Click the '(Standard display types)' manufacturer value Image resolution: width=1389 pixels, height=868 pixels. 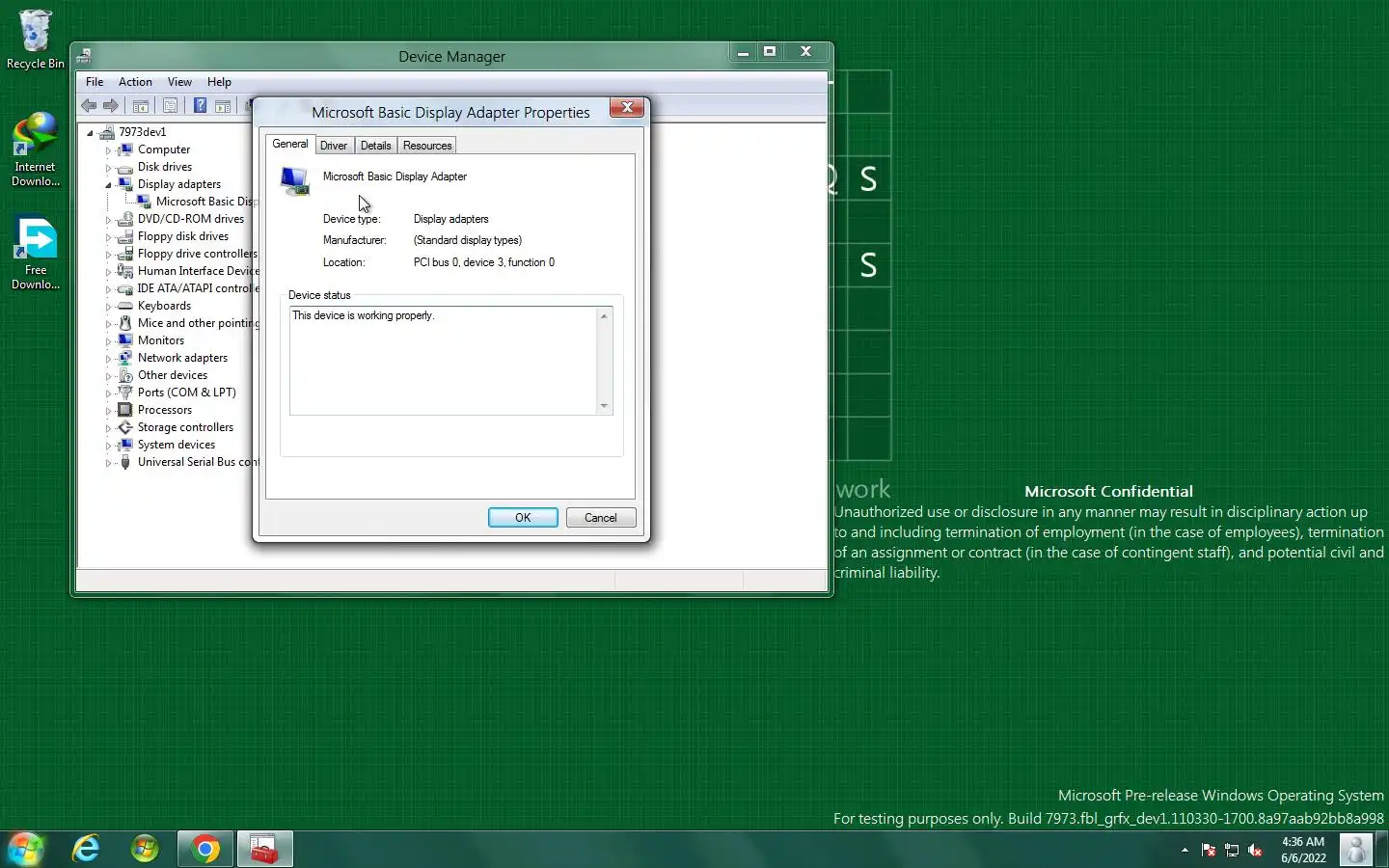point(468,240)
